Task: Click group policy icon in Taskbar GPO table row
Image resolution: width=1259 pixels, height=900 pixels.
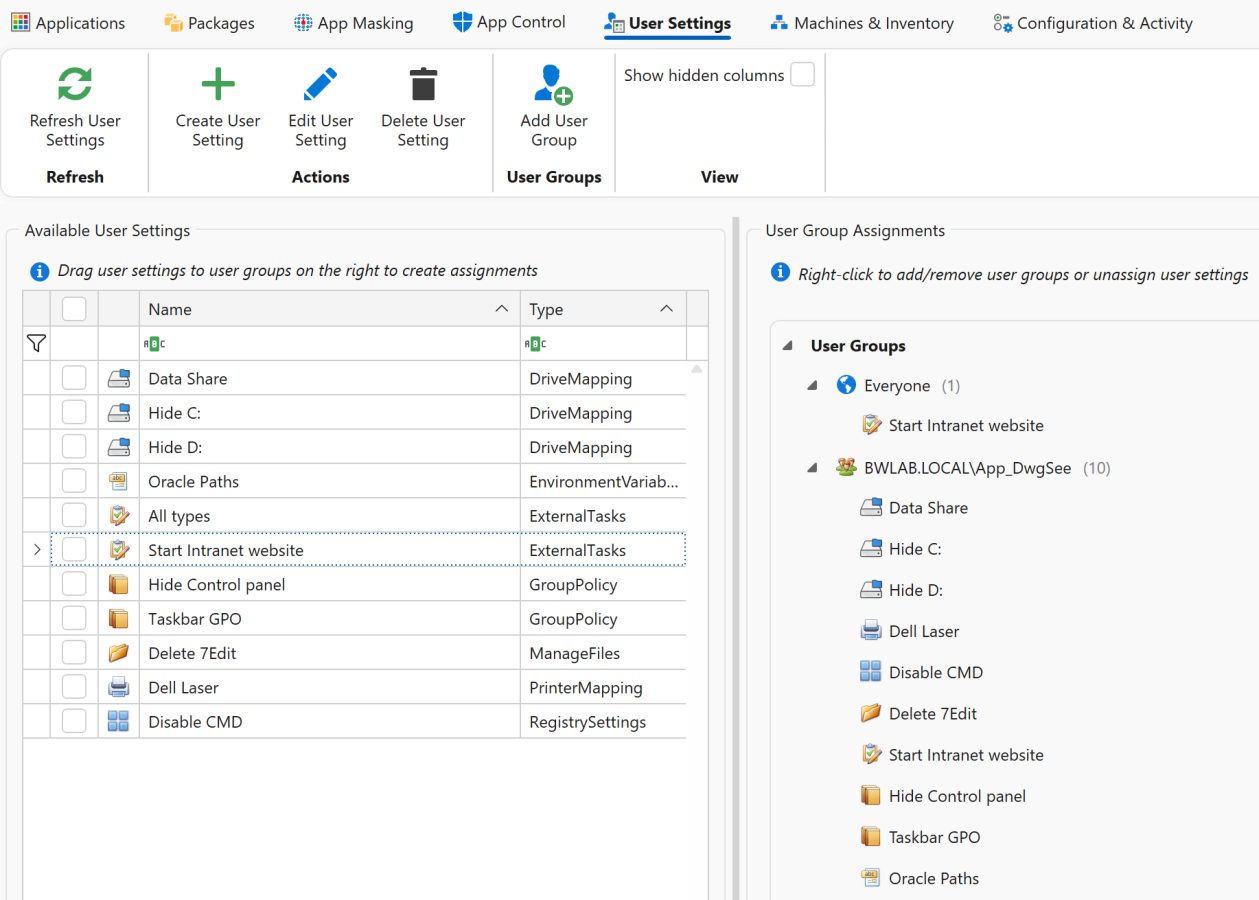Action: click(x=119, y=618)
